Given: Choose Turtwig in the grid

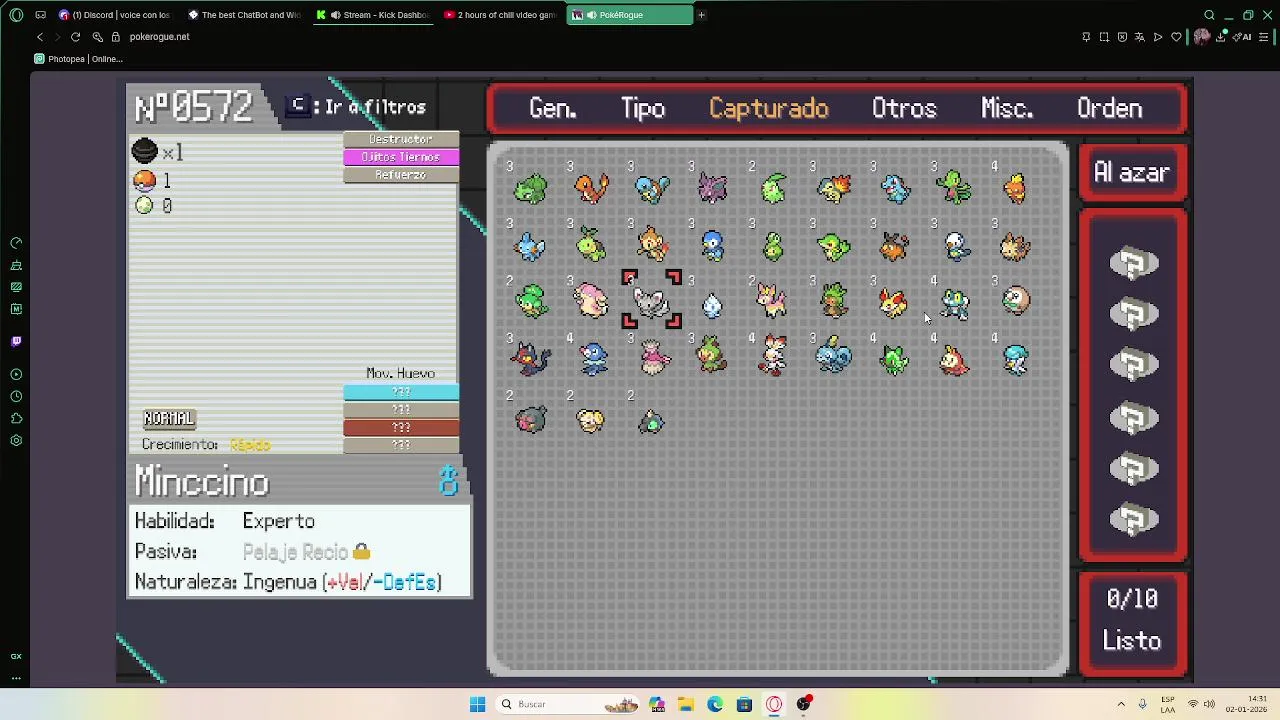Looking at the screenshot, I should (x=591, y=245).
